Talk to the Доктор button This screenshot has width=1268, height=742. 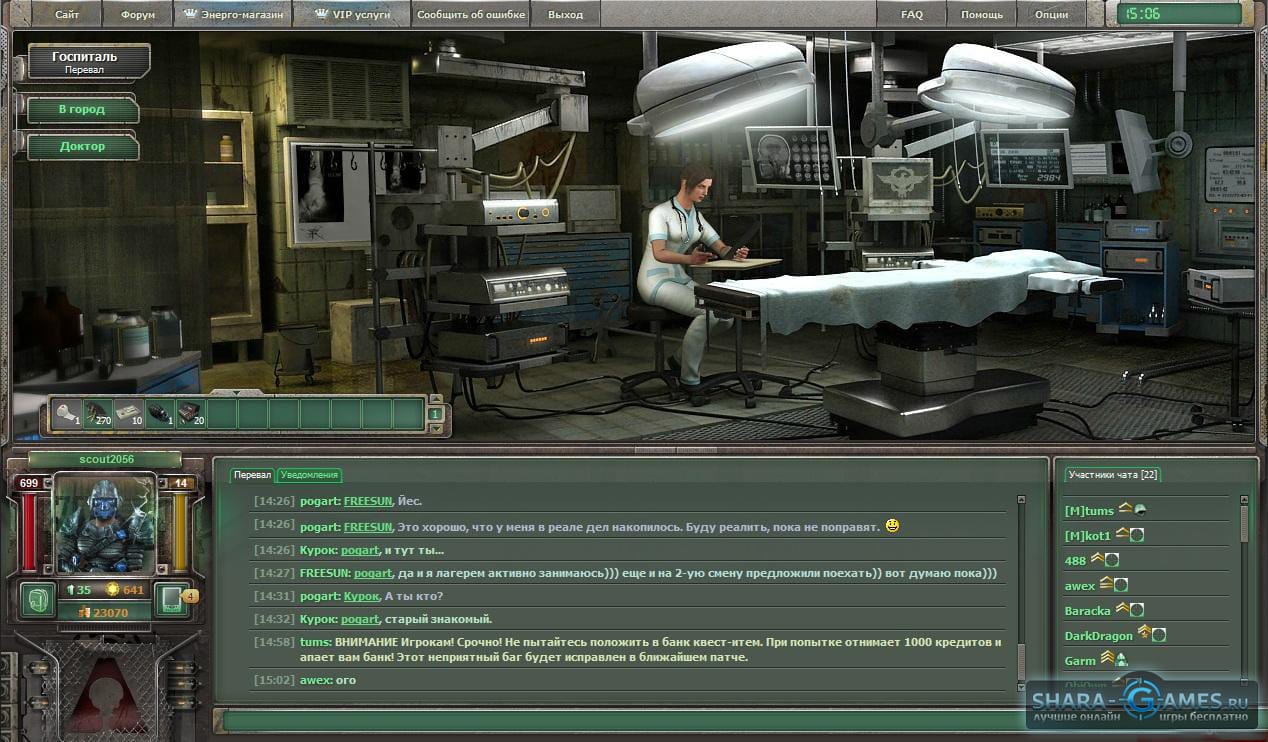pyautogui.click(x=82, y=146)
